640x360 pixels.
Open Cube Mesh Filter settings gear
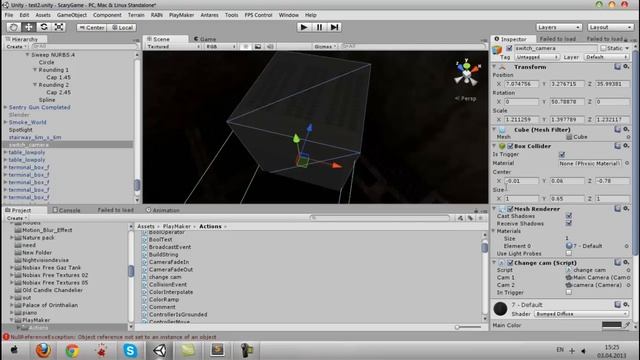point(626,129)
